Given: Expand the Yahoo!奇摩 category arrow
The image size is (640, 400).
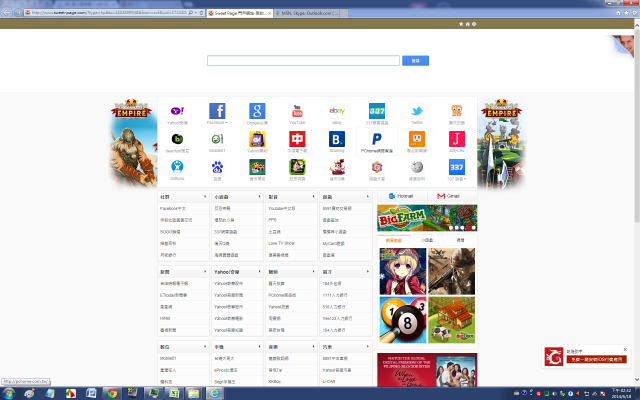Looking at the screenshot, I should 259,271.
